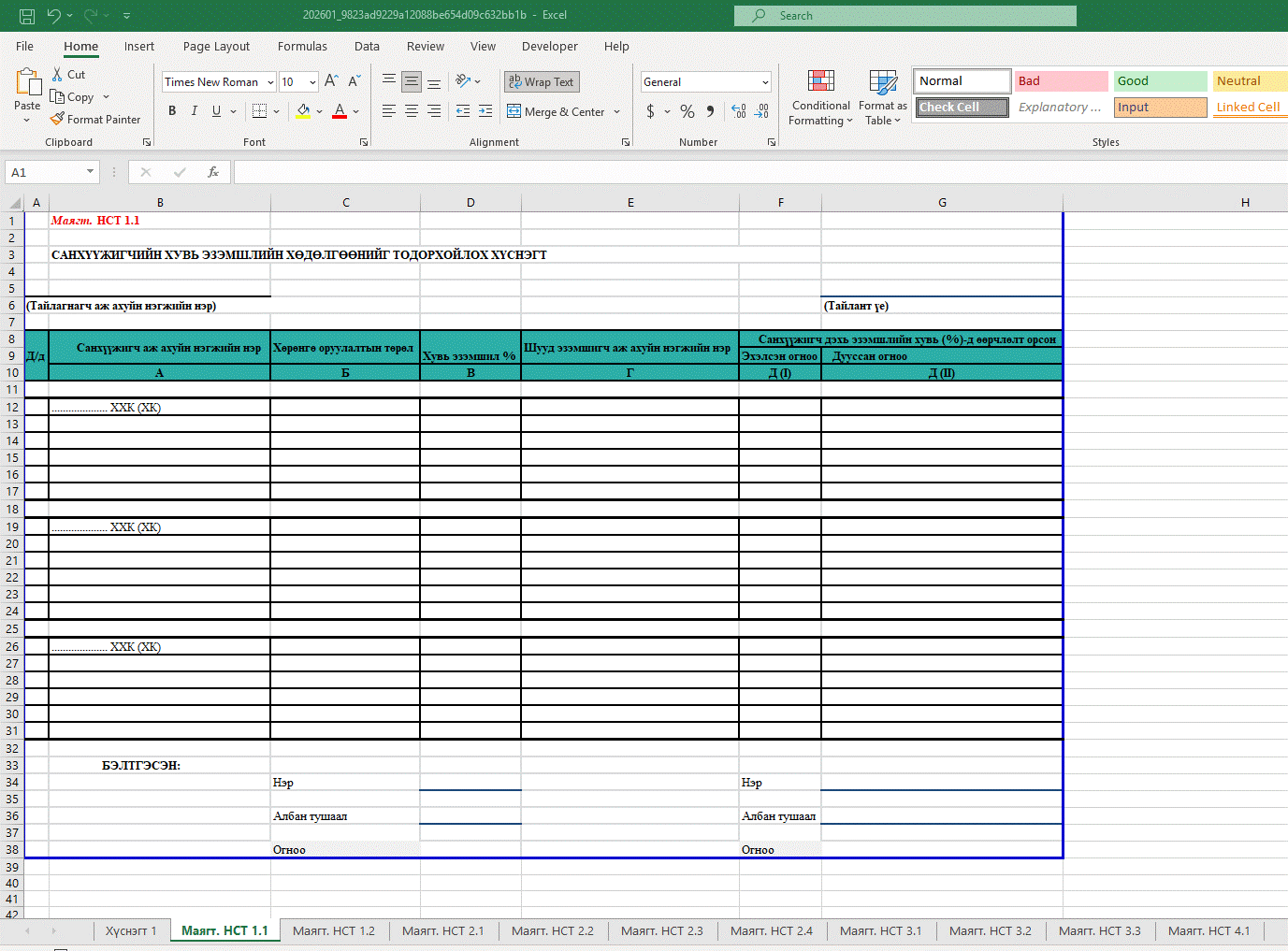The height and width of the screenshot is (951, 1288).
Task: Expand the General number format dropdown
Action: (x=765, y=82)
